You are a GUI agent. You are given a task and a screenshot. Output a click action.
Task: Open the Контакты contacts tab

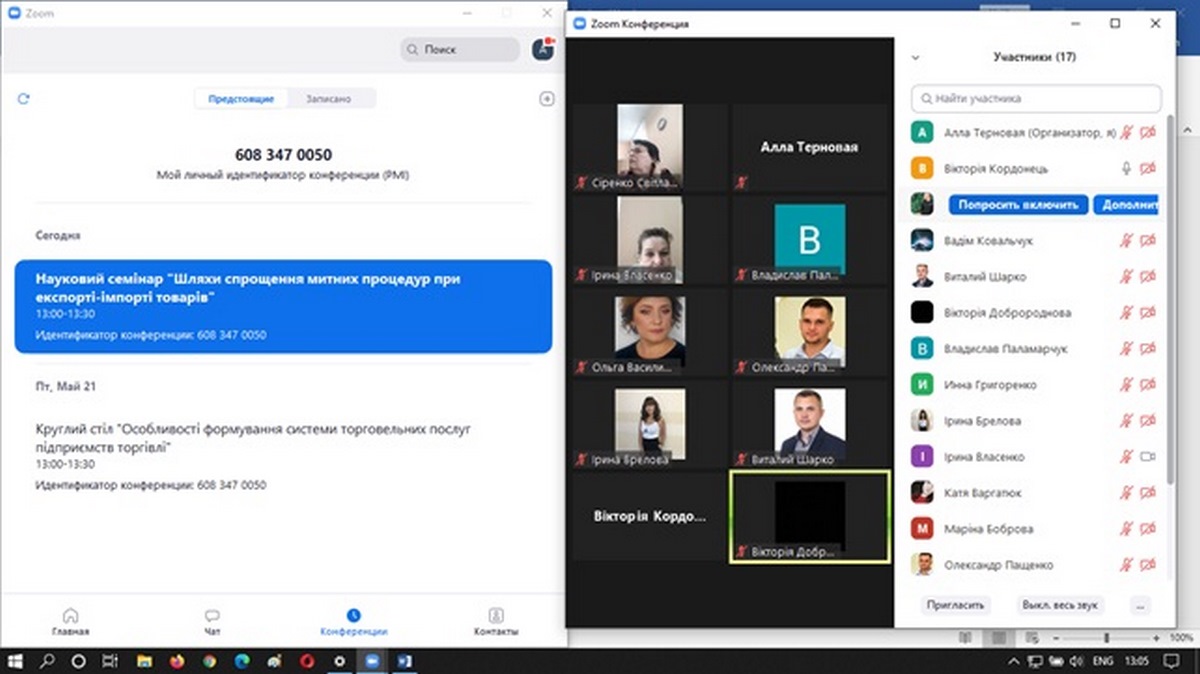pyautogui.click(x=495, y=621)
